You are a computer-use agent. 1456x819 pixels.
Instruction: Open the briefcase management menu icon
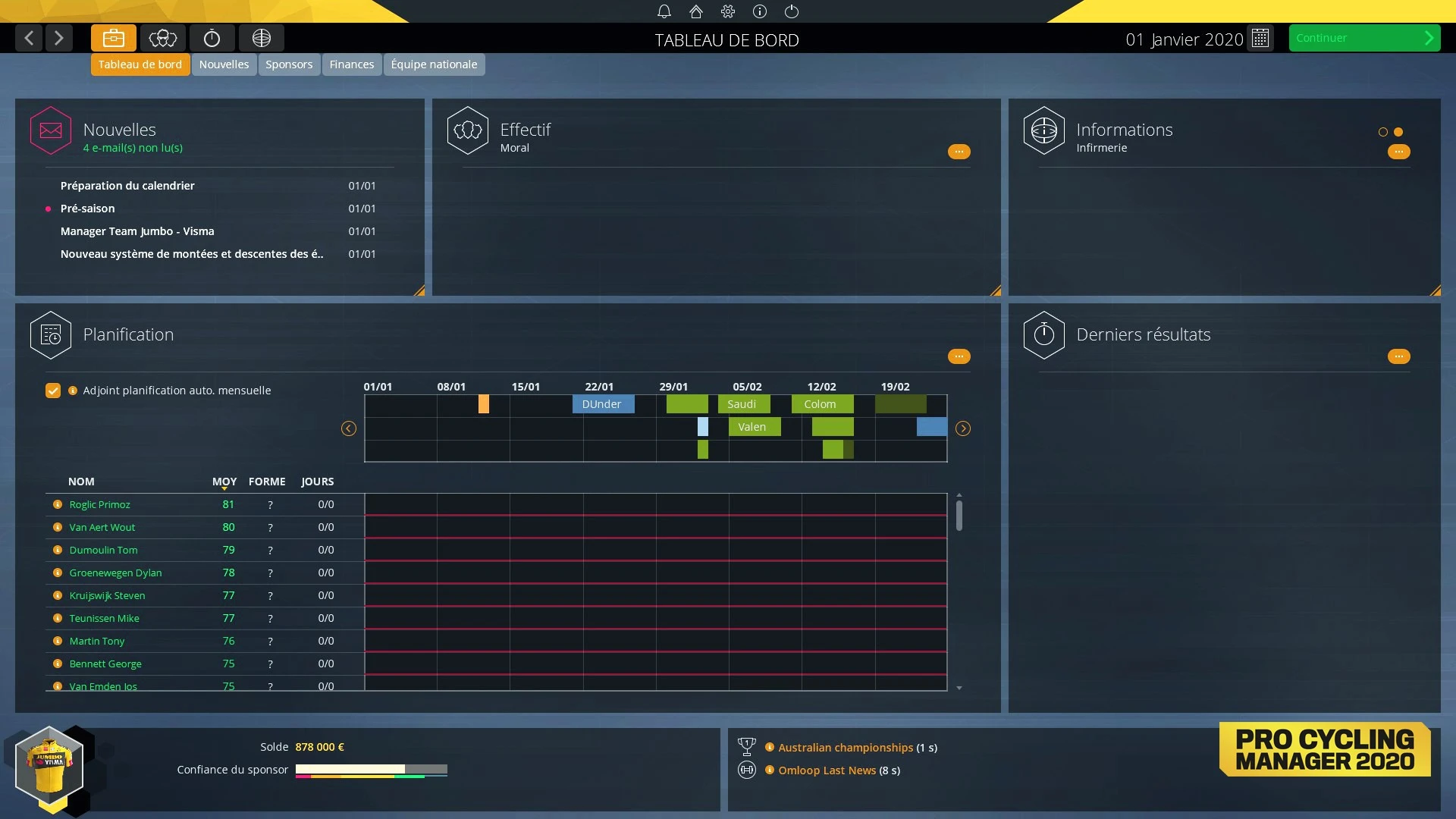(114, 38)
